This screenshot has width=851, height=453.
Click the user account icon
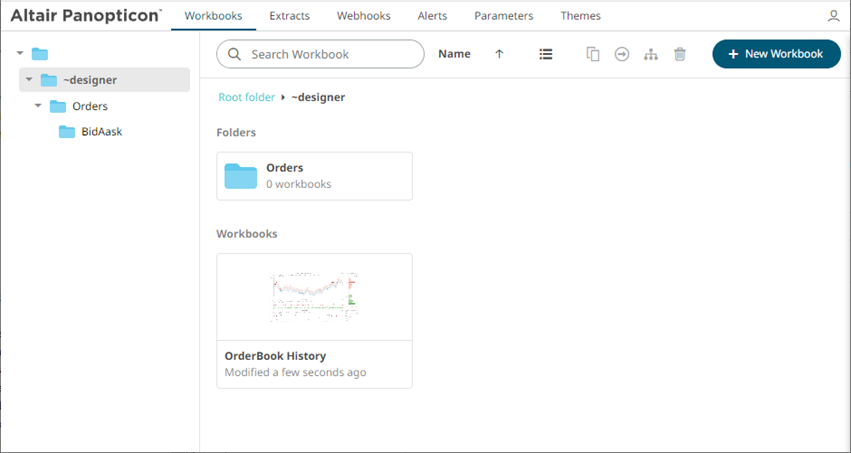point(834,16)
